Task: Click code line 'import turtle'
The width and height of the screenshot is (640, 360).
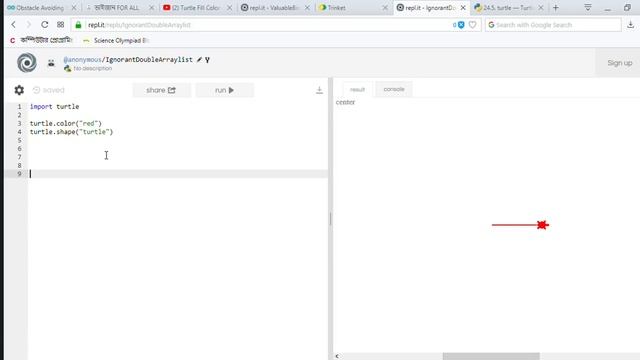Action: point(54,107)
